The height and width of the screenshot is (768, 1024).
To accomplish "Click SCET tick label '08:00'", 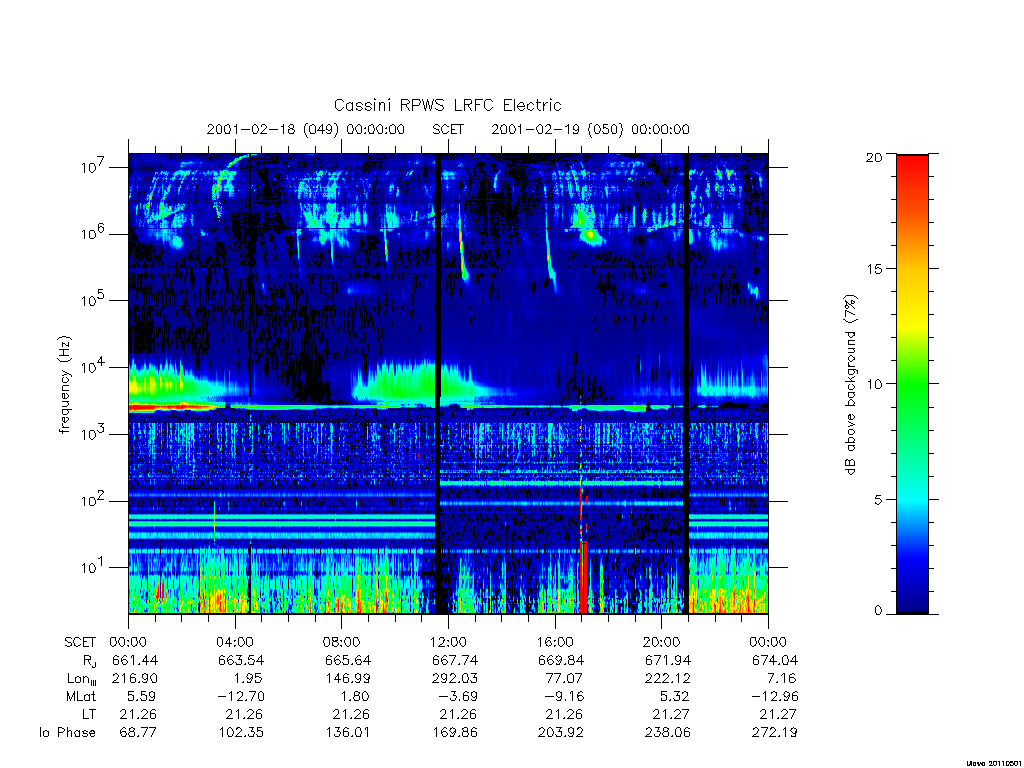I will tap(342, 642).
